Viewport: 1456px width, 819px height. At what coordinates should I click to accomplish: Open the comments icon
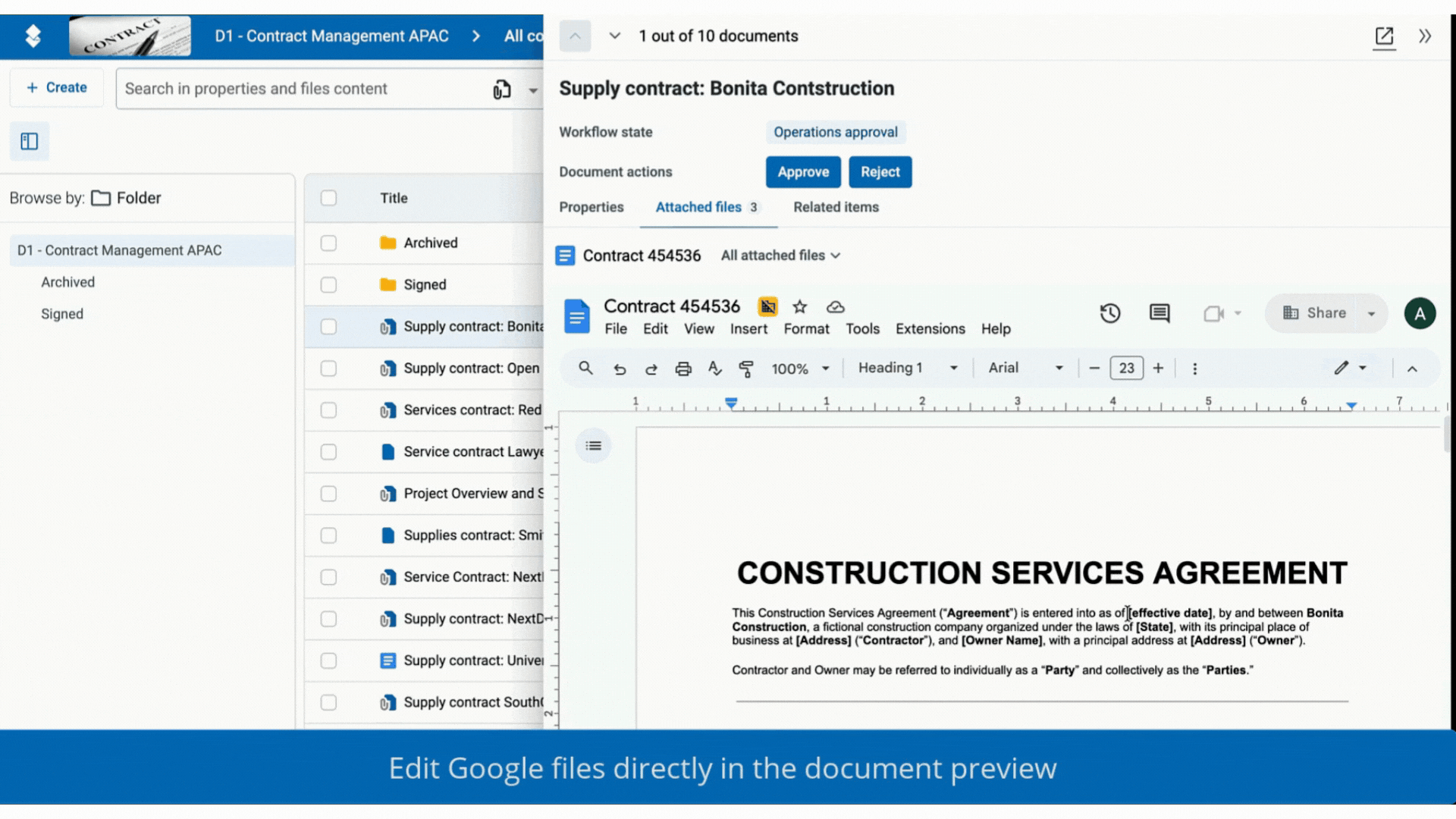1159,313
